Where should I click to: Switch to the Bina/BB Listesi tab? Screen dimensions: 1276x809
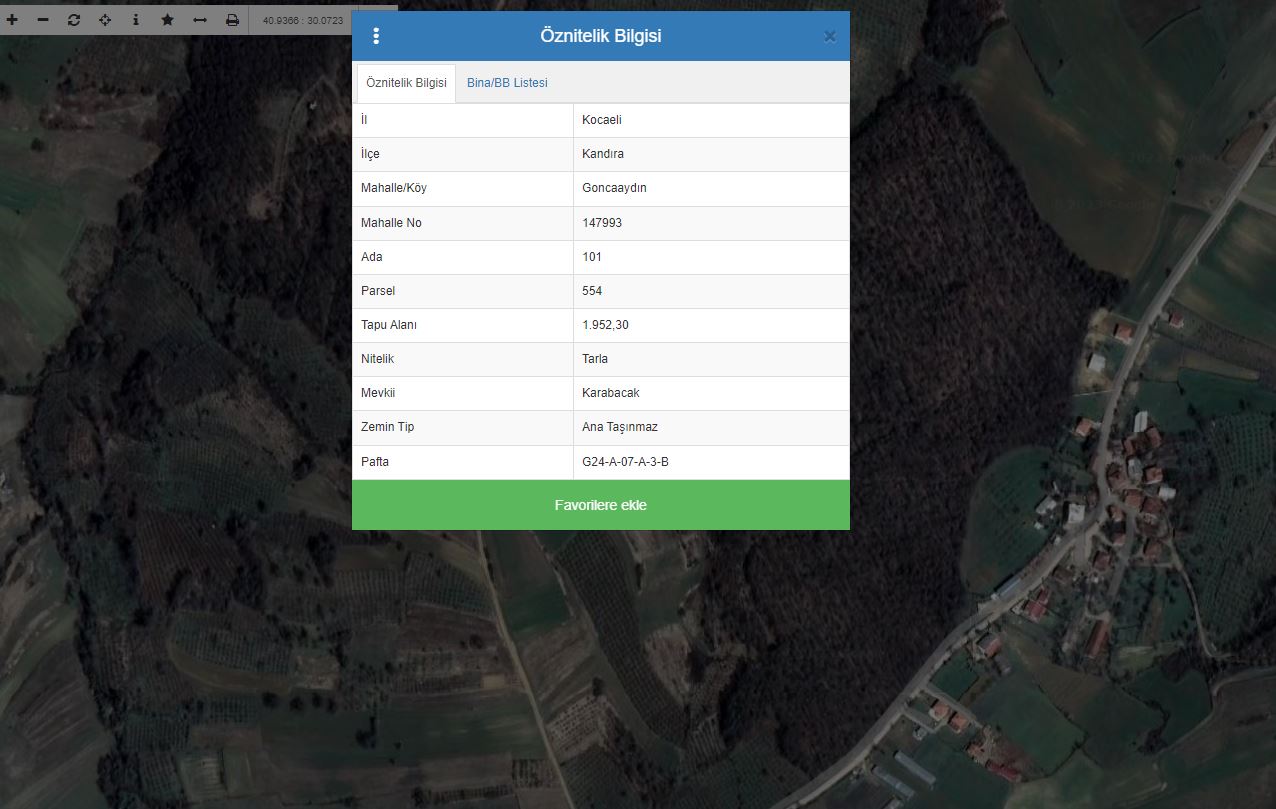click(x=507, y=83)
